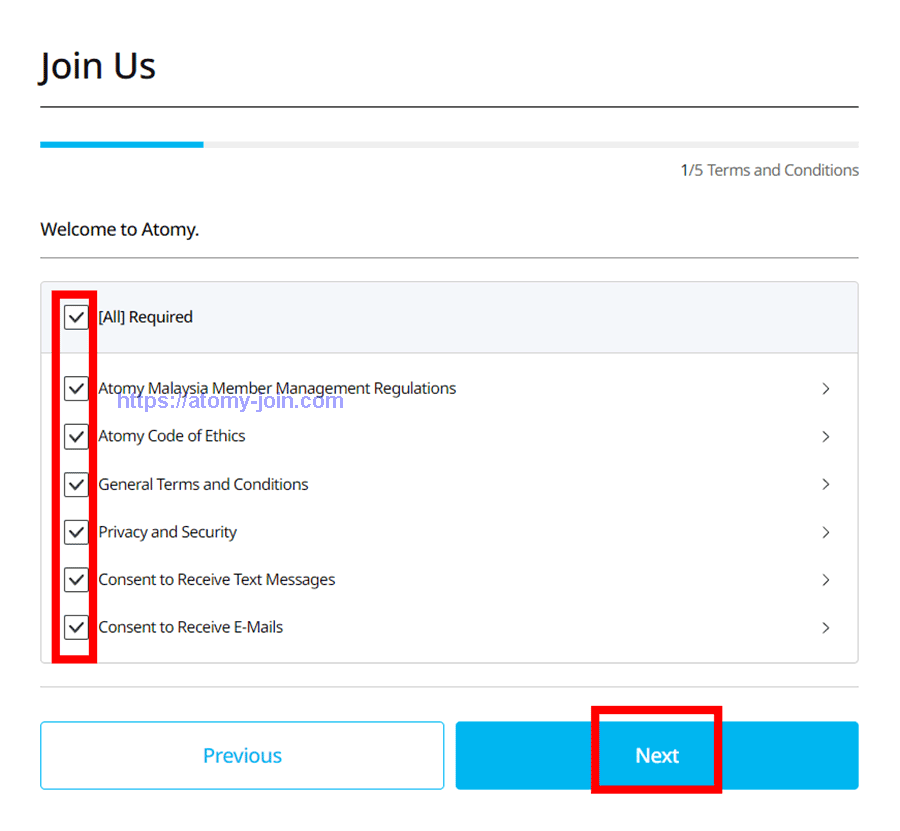Viewport: 900px width, 831px height.
Task: Click the Atomy Code of Ethics label
Action: pyautogui.click(x=172, y=436)
